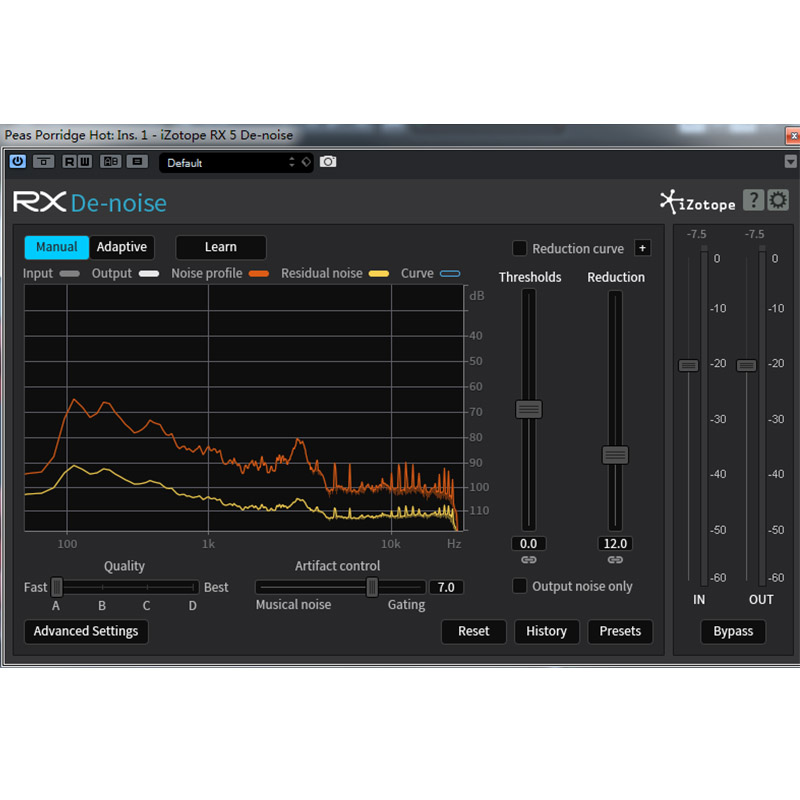
Task: Click Quality label A
Action: coord(56,606)
